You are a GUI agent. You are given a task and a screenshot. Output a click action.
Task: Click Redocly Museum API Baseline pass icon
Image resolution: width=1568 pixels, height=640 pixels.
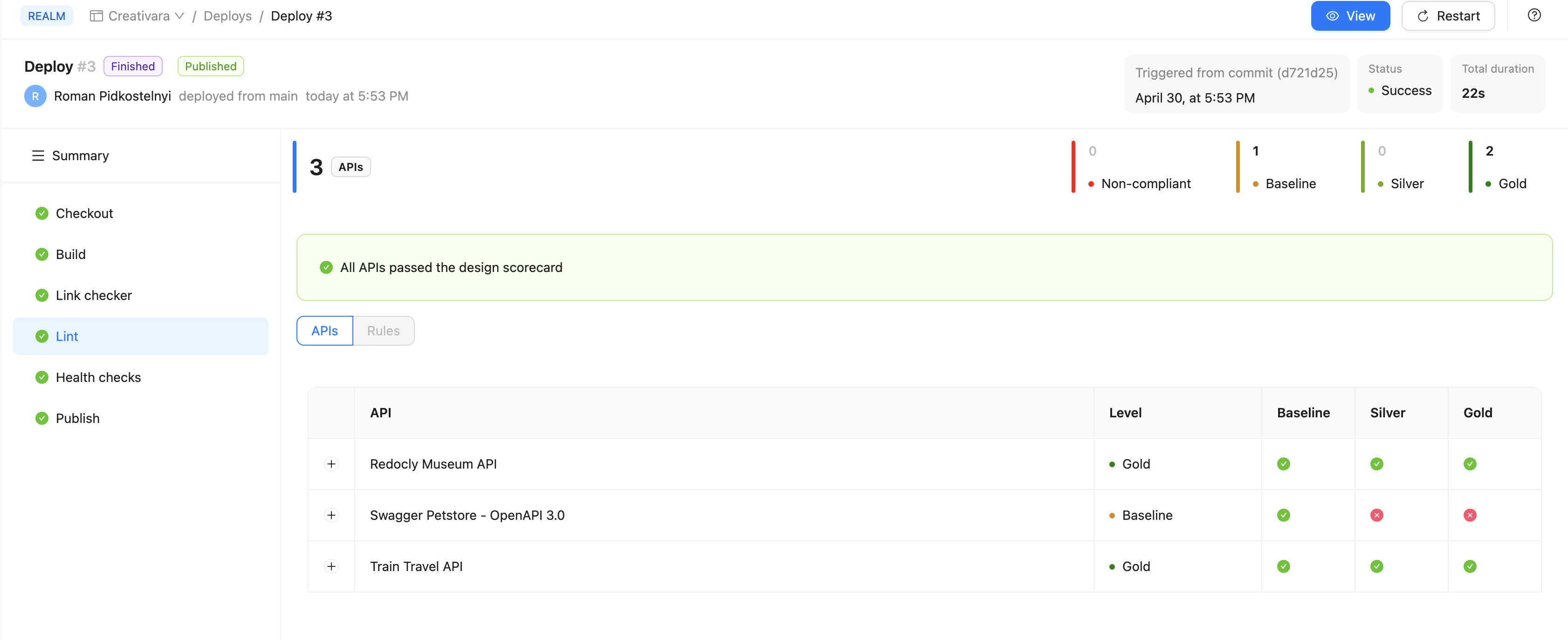[1283, 463]
